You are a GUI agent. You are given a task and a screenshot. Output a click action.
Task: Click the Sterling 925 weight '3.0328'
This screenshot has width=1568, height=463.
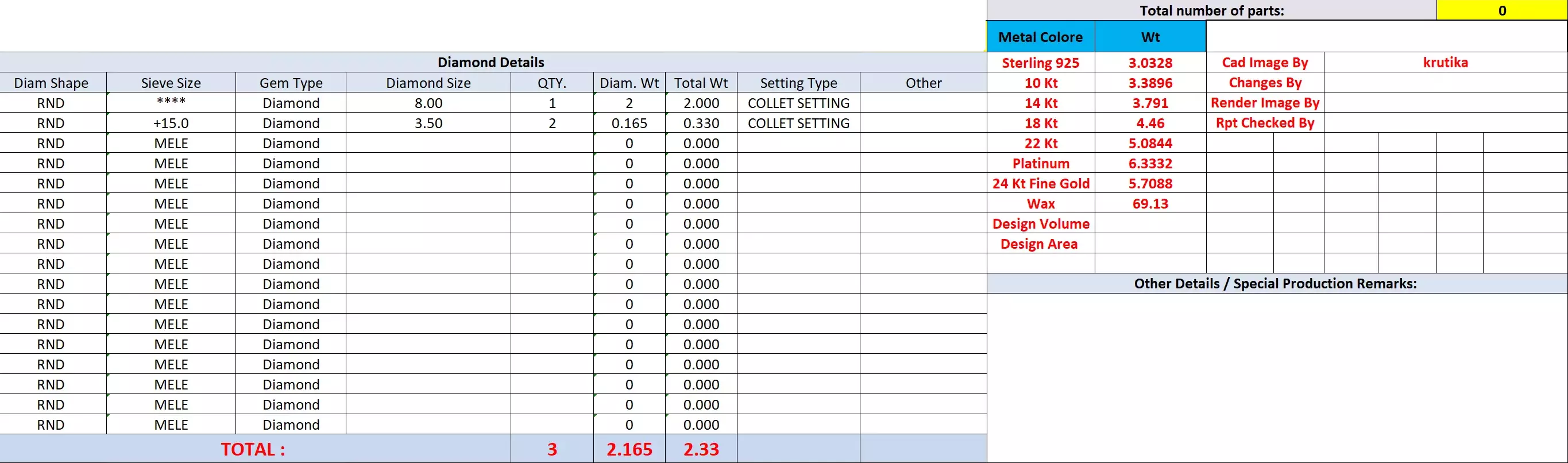coord(1150,63)
